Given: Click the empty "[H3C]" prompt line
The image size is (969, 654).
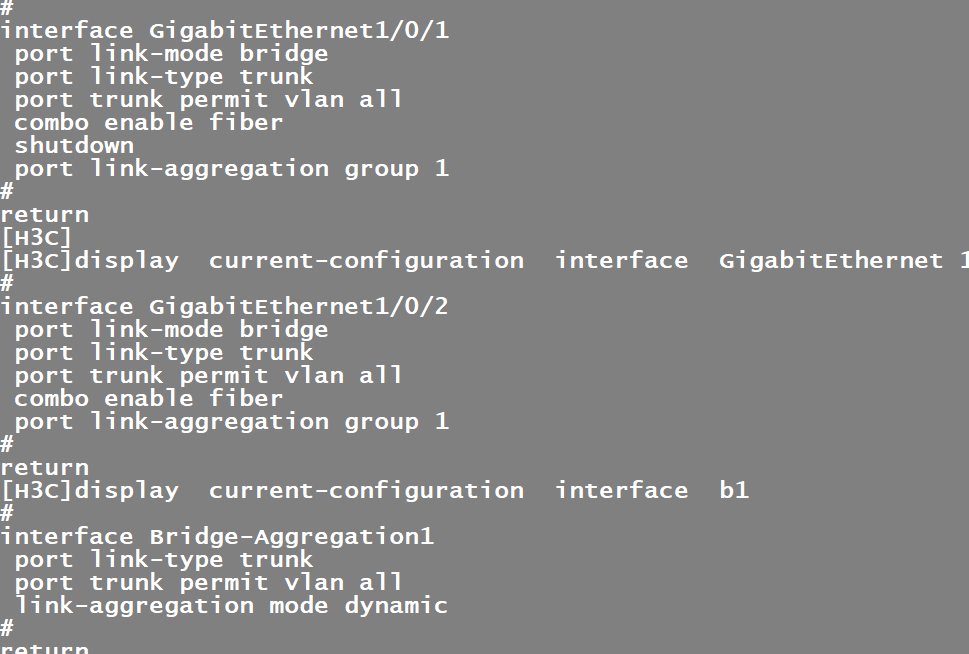Looking at the screenshot, I should [36, 238].
